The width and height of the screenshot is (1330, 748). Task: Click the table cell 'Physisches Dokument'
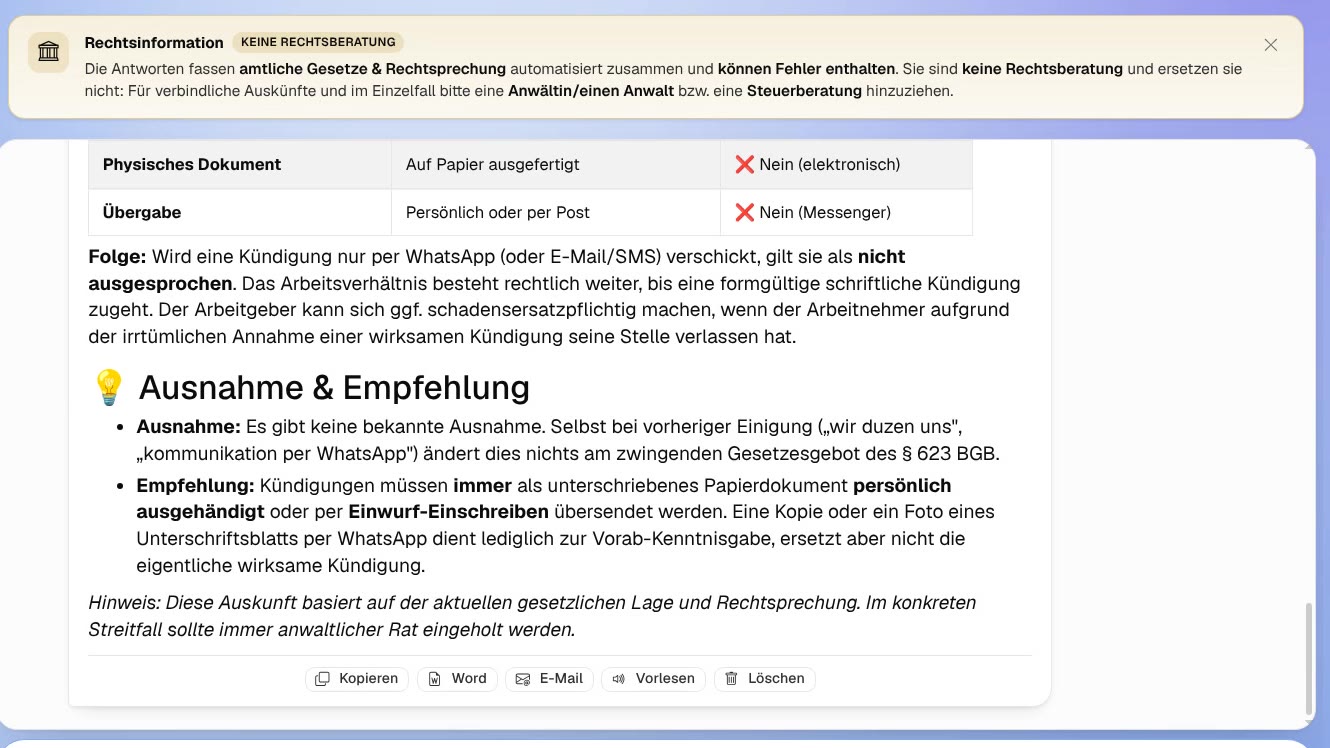pos(240,165)
